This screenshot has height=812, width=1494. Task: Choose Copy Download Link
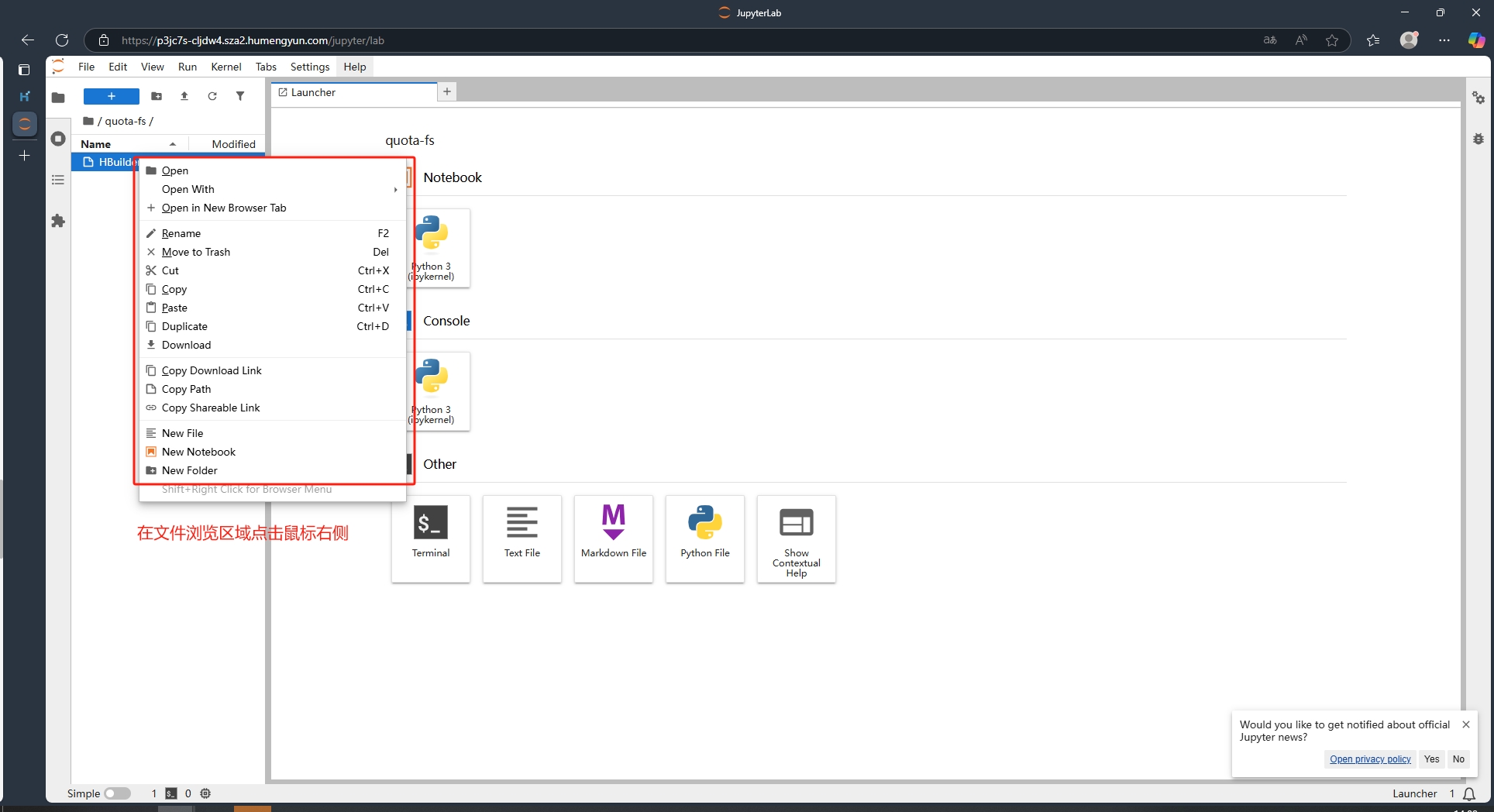[x=272, y=370]
